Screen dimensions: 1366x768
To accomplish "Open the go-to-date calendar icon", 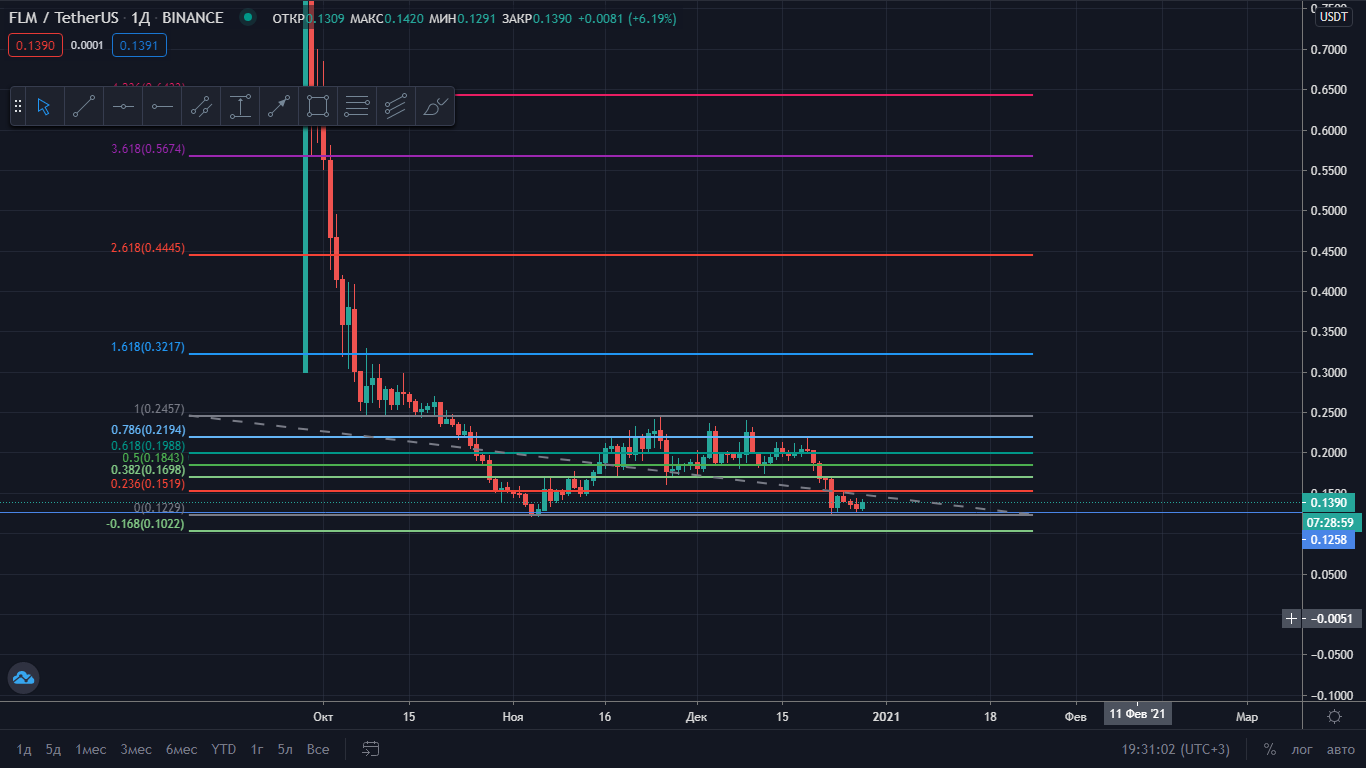I will pyautogui.click(x=371, y=749).
